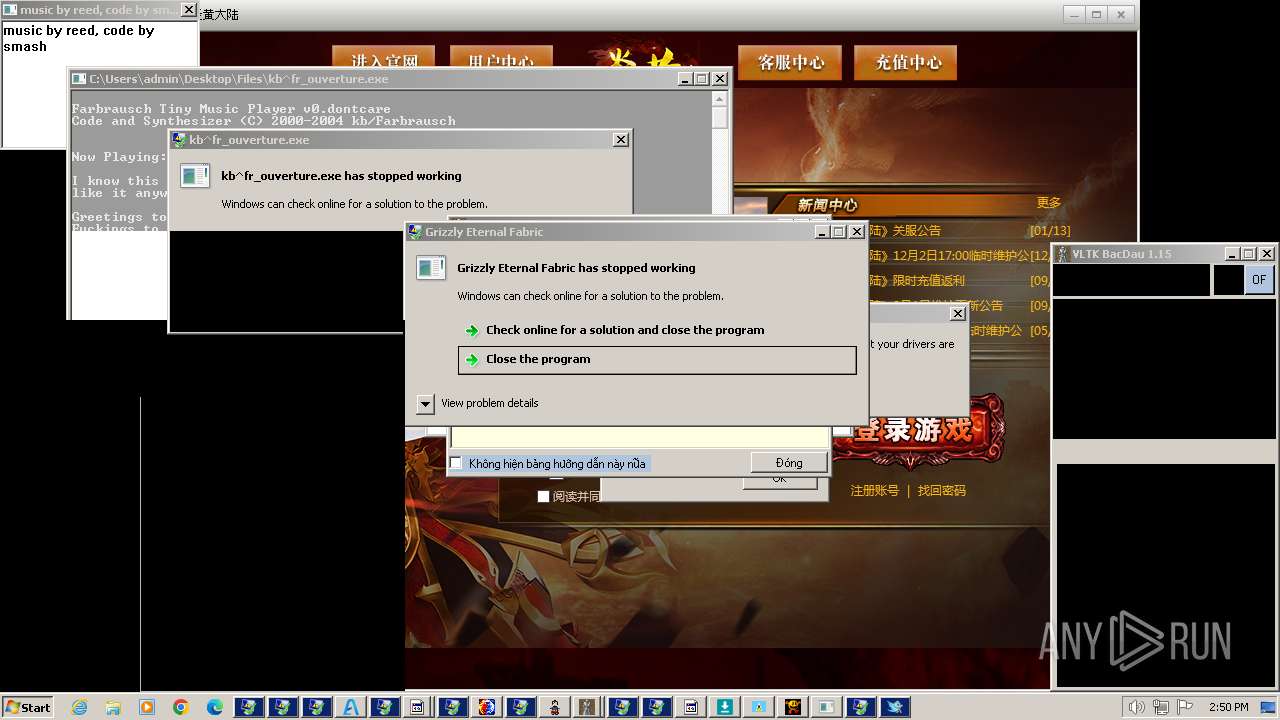Click the volume speaker tray icon
Viewport: 1280px width, 720px height.
coord(1137,707)
